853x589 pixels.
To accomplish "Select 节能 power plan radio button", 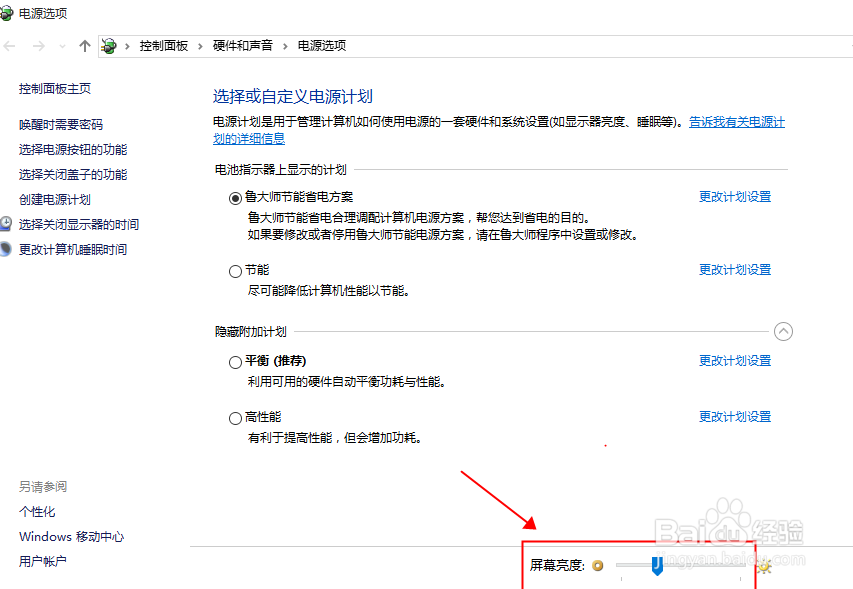I will click(x=235, y=271).
